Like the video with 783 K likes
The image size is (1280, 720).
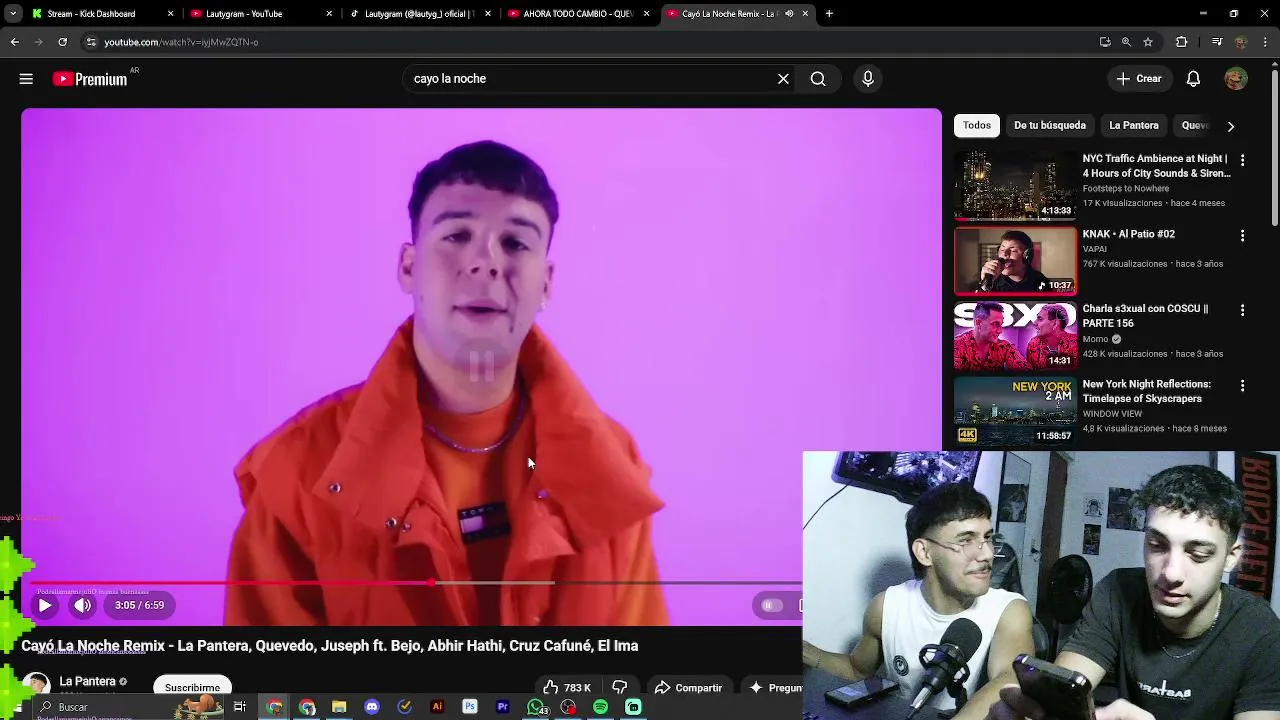pyautogui.click(x=566, y=688)
